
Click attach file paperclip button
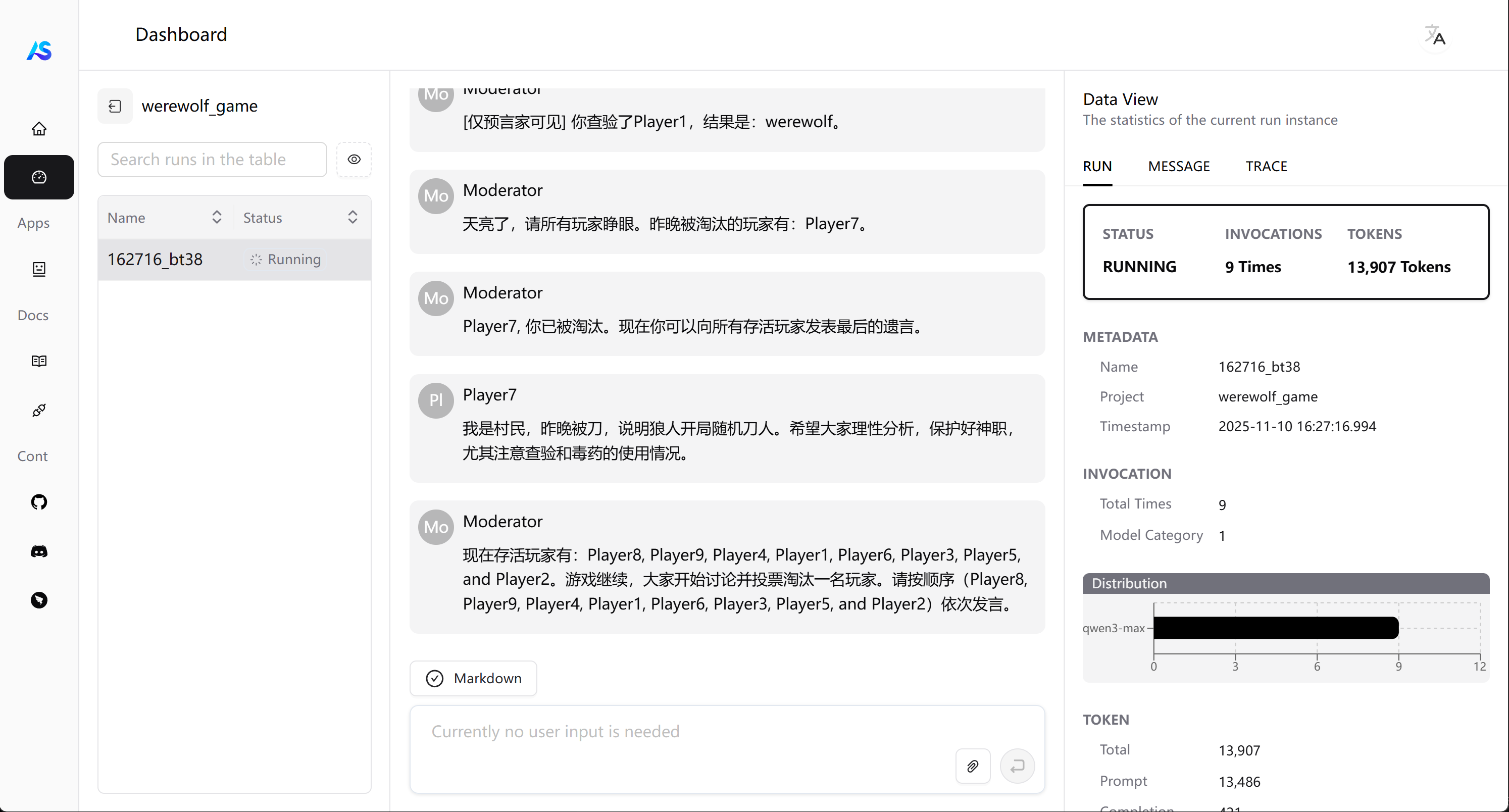tap(973, 766)
